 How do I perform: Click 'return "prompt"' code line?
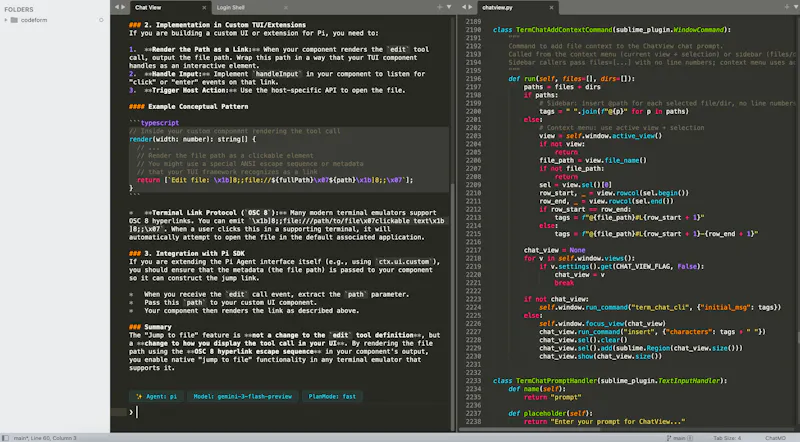click(553, 397)
